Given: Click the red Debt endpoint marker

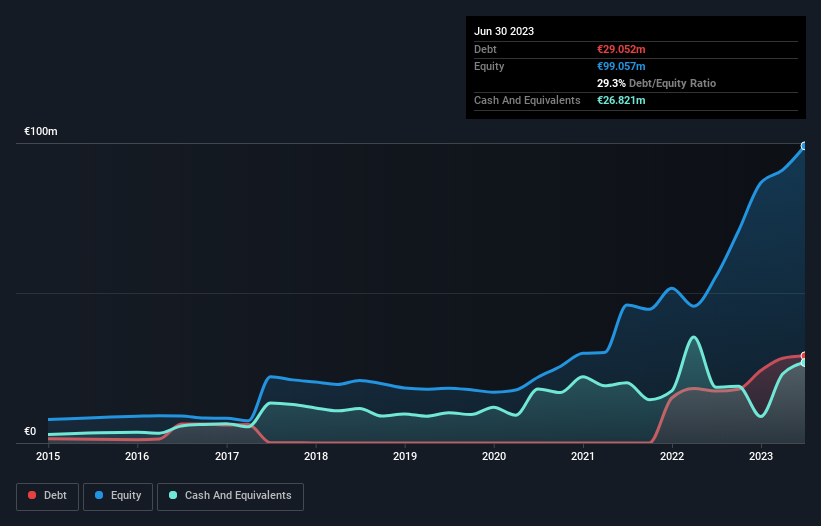Looking at the screenshot, I should pos(804,356).
